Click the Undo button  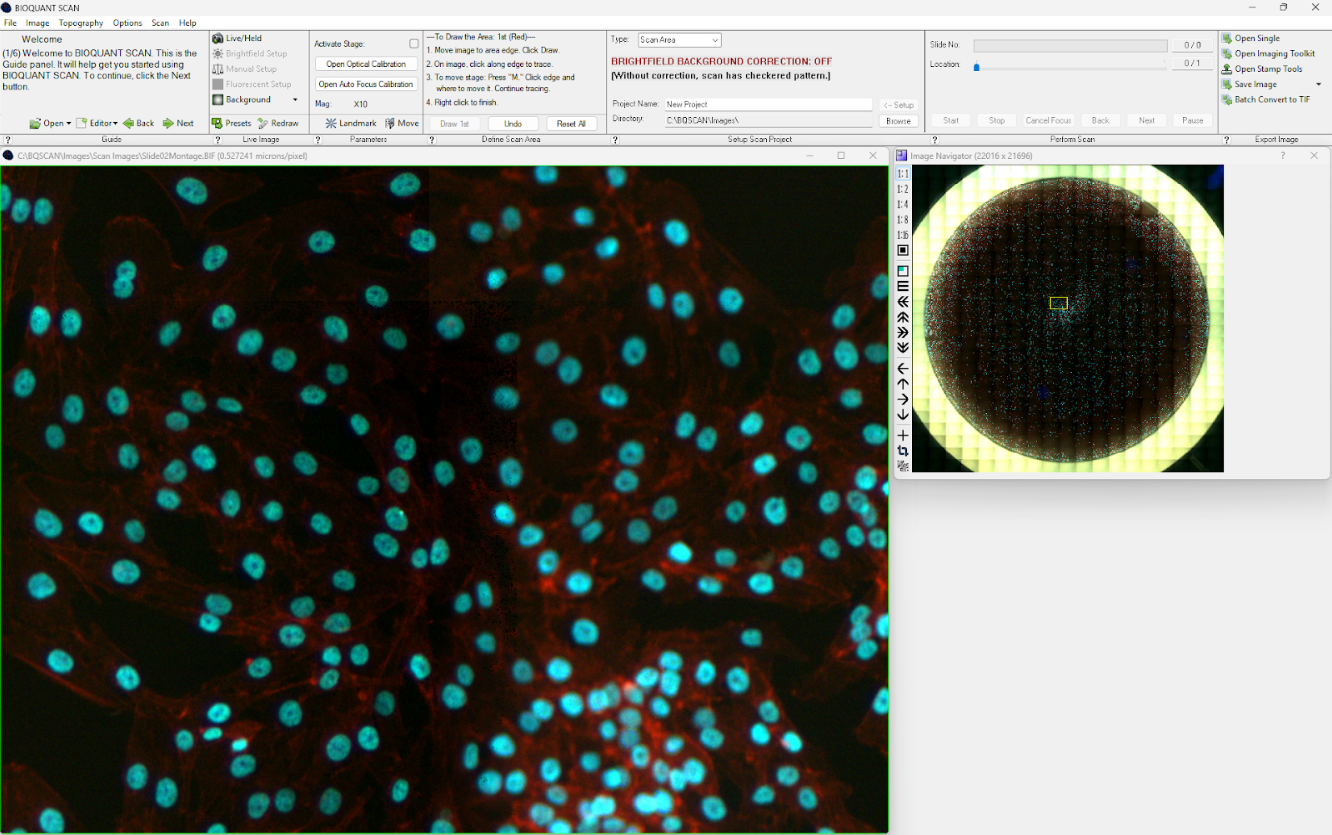click(x=513, y=124)
